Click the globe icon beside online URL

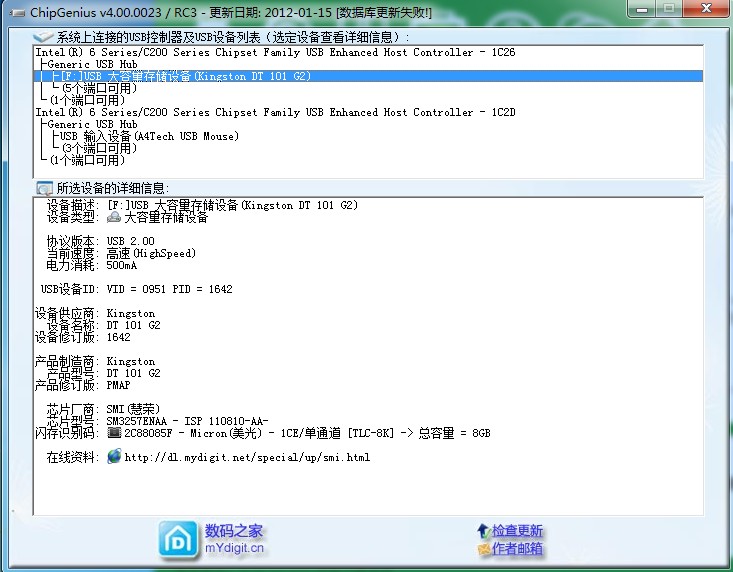(x=114, y=457)
